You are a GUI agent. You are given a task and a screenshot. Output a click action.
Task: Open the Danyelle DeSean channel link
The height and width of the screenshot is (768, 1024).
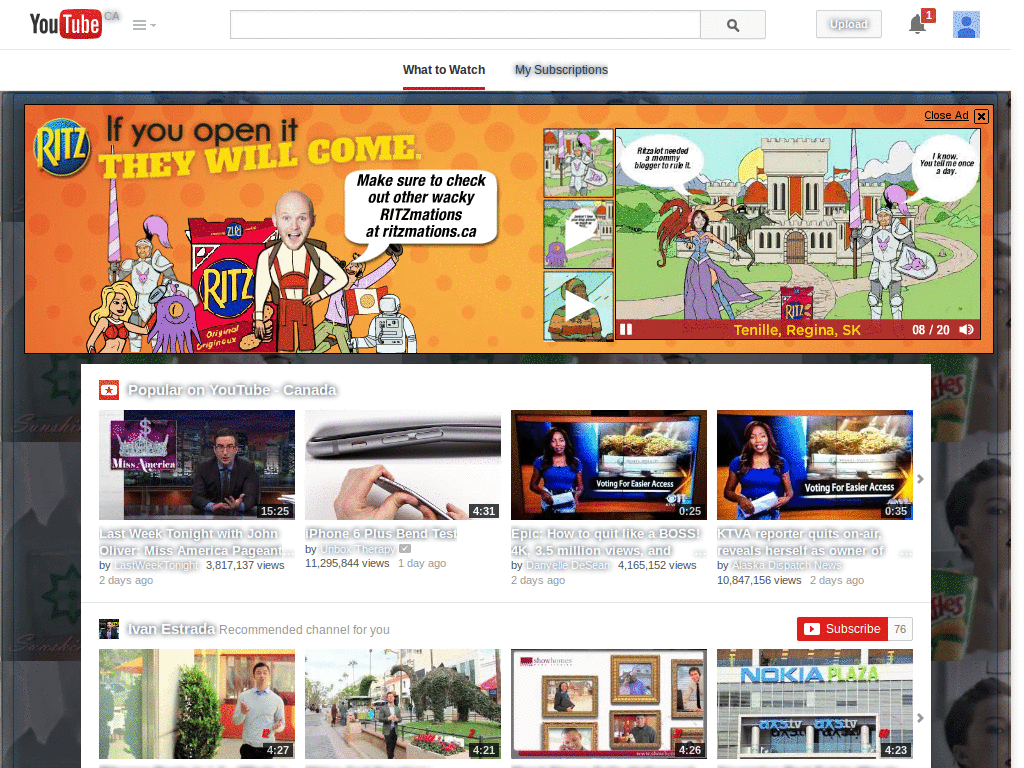click(568, 565)
